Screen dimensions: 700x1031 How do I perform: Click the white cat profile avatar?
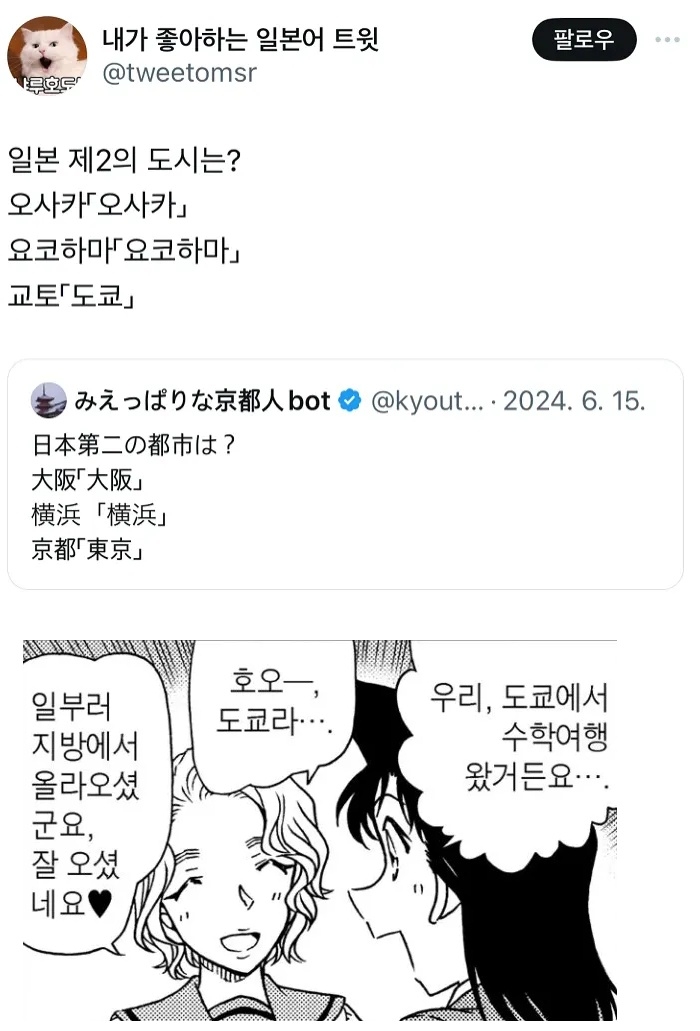[x=47, y=56]
